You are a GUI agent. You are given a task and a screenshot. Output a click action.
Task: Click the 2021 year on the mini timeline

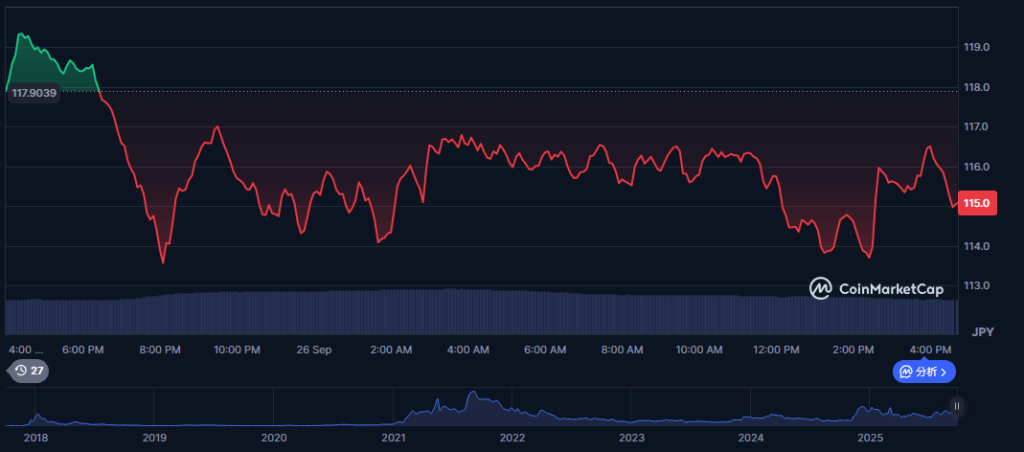[x=393, y=438]
